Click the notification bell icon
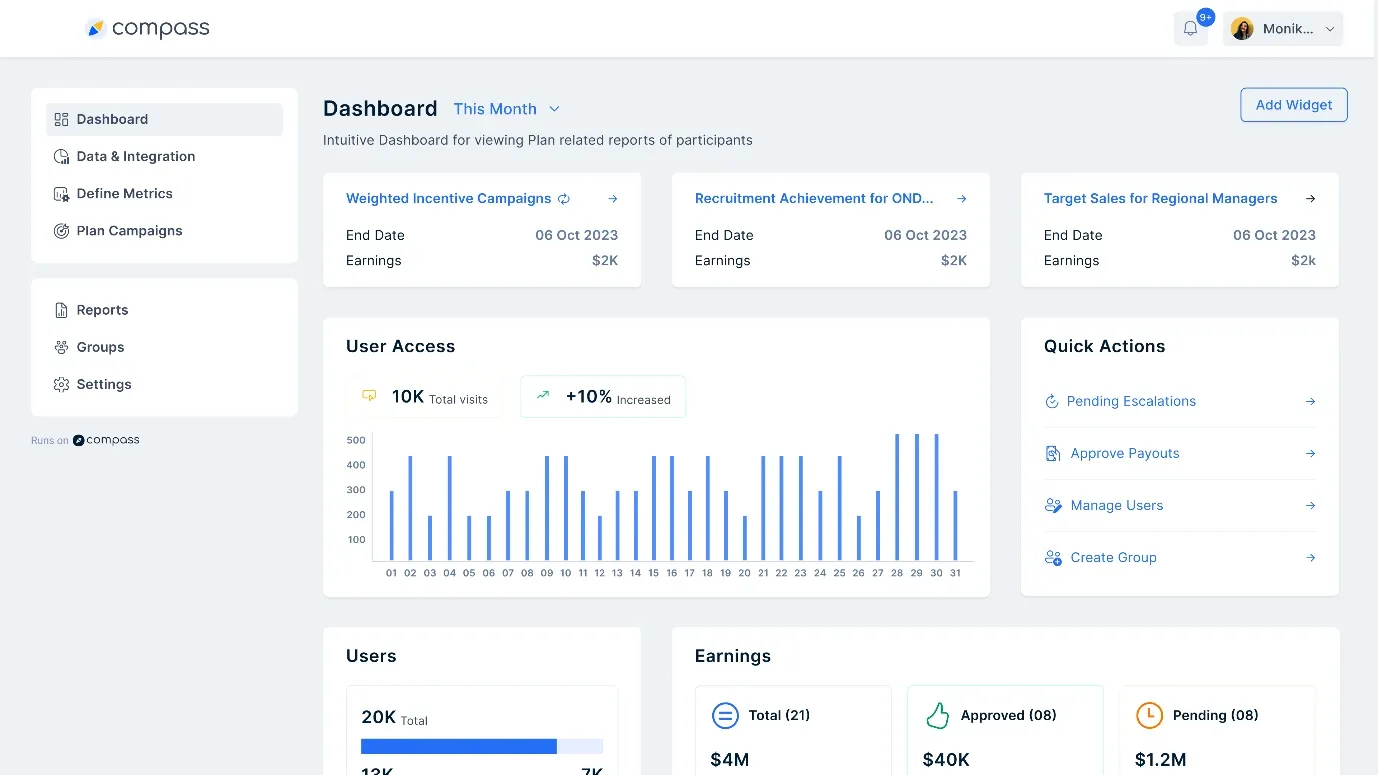The image size is (1378, 775). 1190,27
